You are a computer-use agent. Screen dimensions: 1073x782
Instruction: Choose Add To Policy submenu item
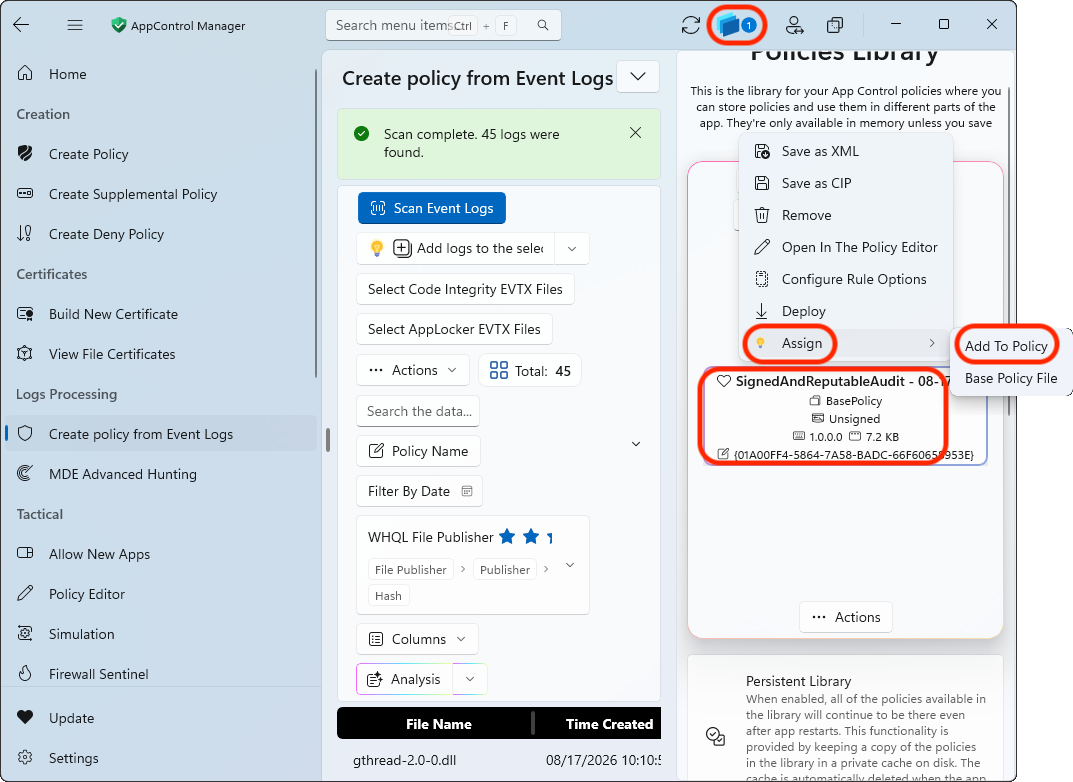pos(1006,346)
